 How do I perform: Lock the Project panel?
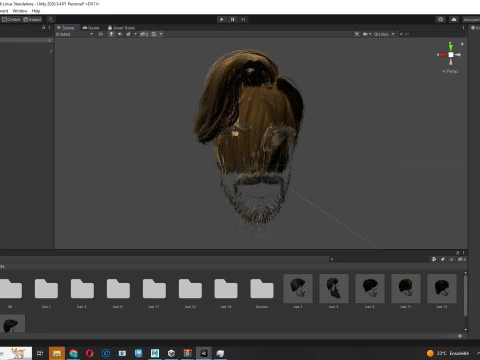click(x=458, y=253)
